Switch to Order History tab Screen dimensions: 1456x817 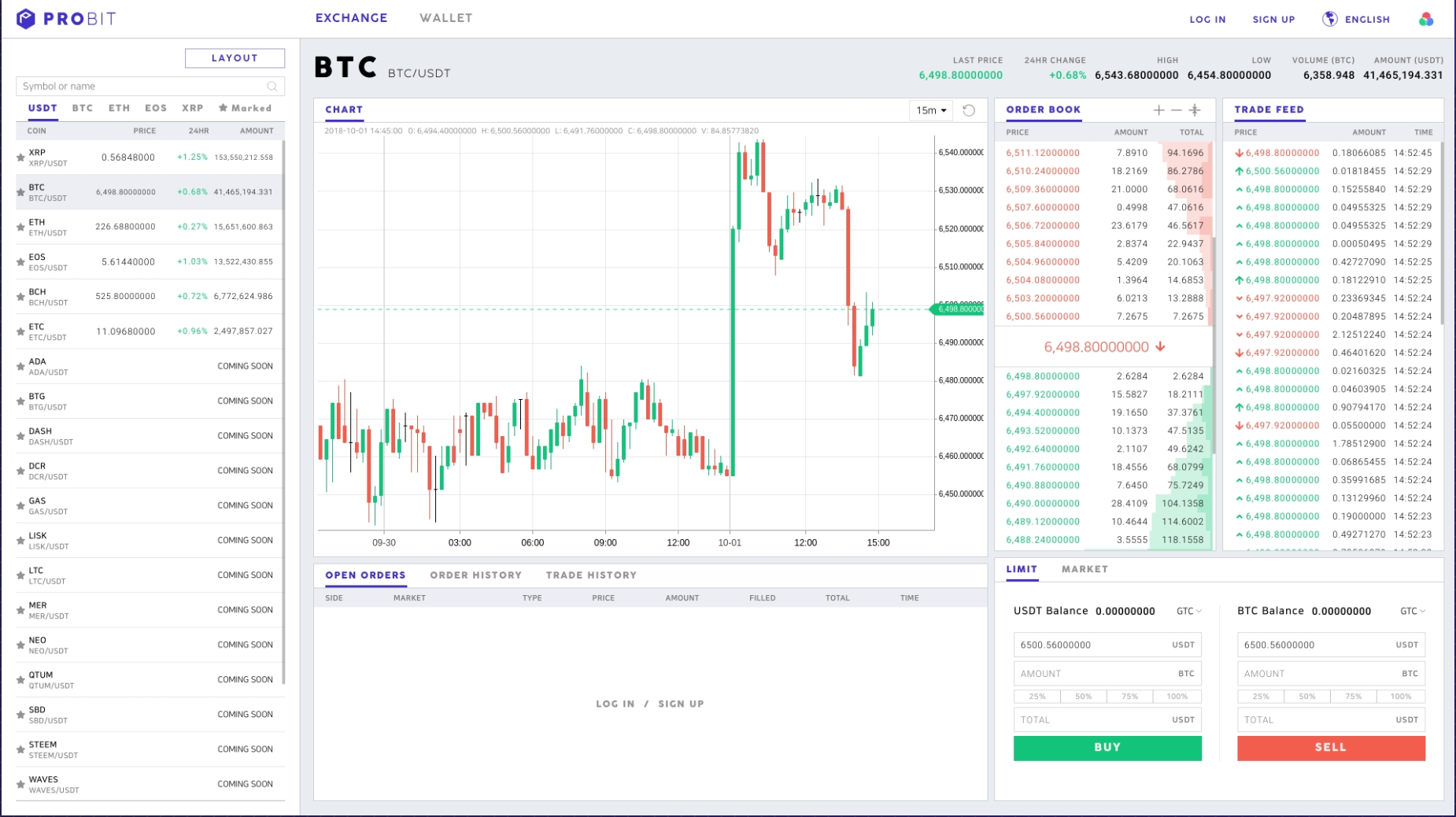pyautogui.click(x=475, y=575)
